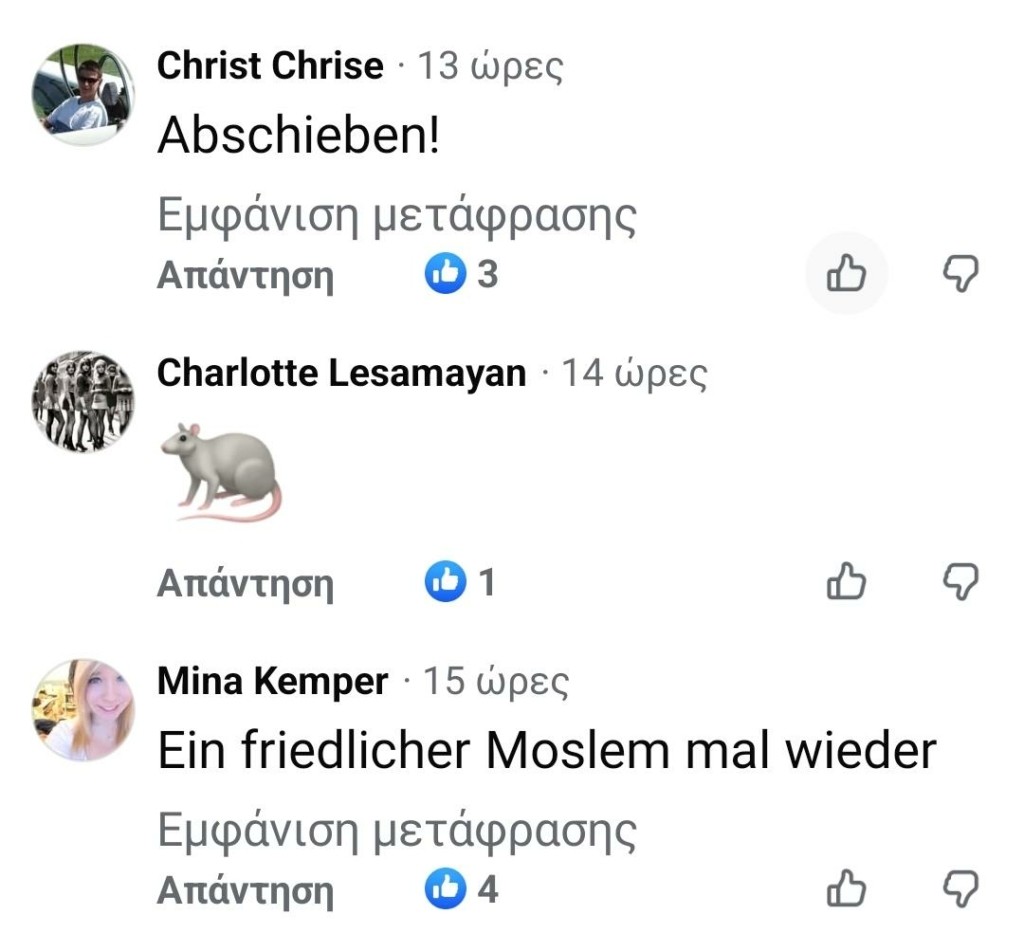Open the Mina Kemper profile name link
Screen dimensions: 1024x933
[x=273, y=681]
